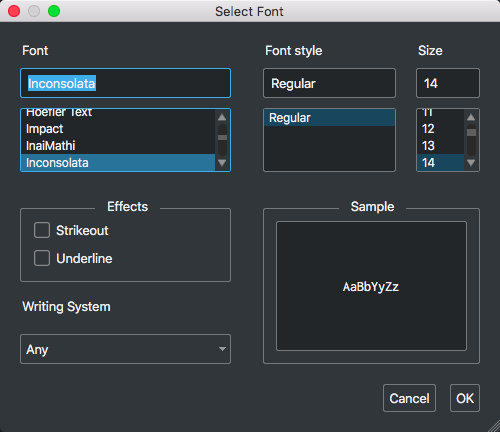Click the green zoom window button

[x=54, y=11]
